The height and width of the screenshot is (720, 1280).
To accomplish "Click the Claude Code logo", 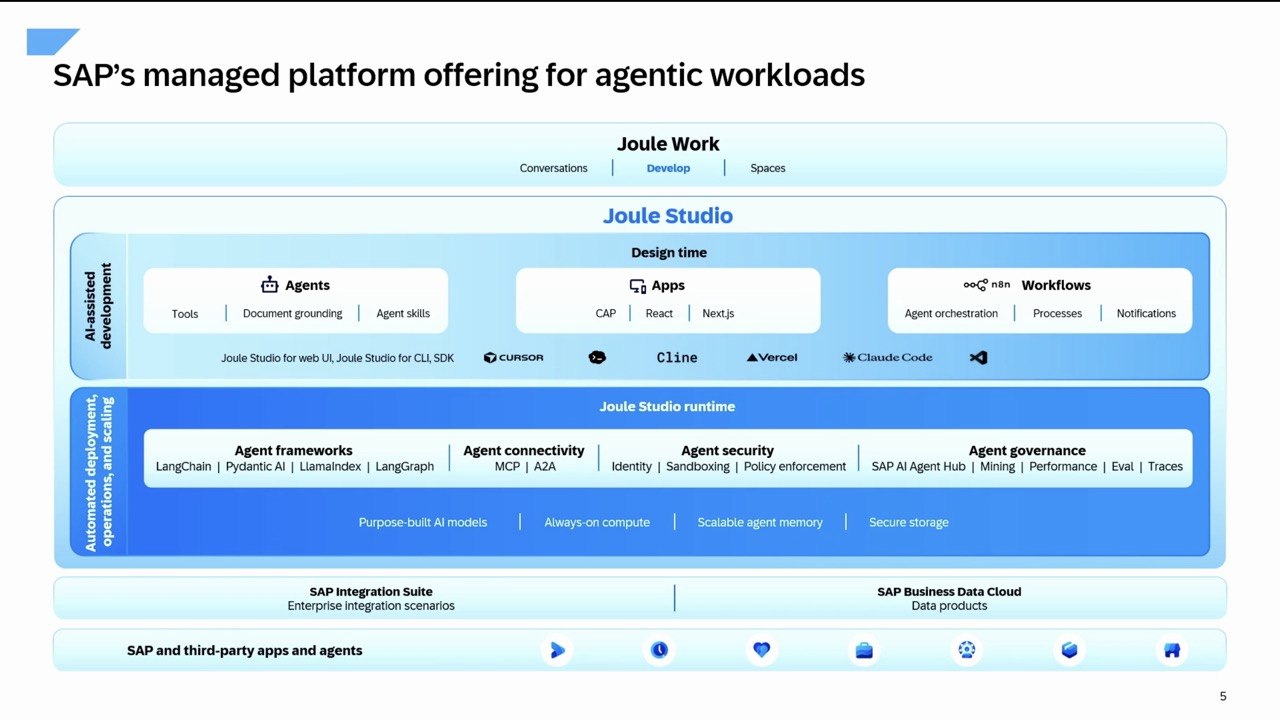I will tap(888, 358).
